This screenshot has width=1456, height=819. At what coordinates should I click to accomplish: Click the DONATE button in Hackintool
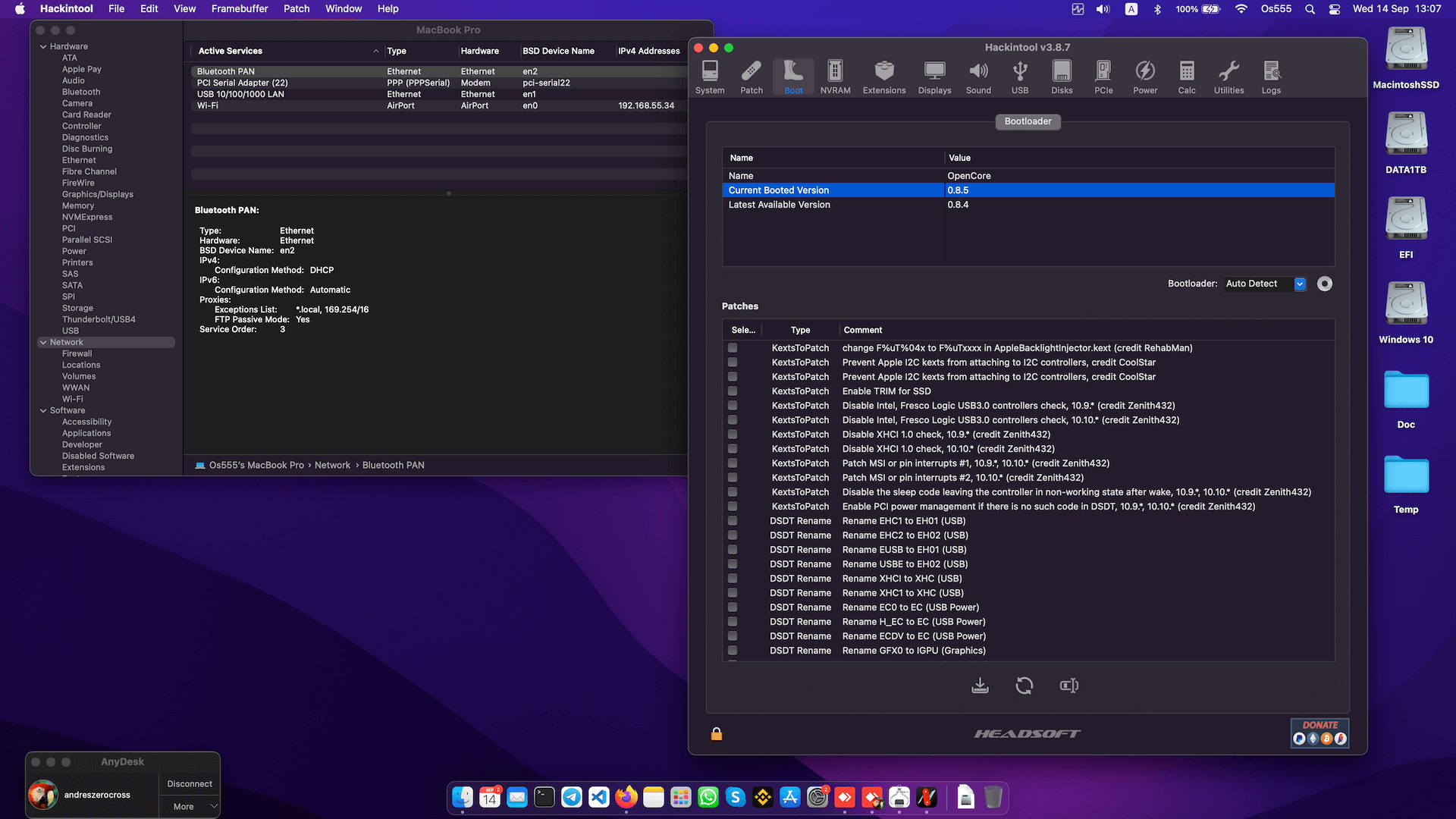coord(1319,733)
